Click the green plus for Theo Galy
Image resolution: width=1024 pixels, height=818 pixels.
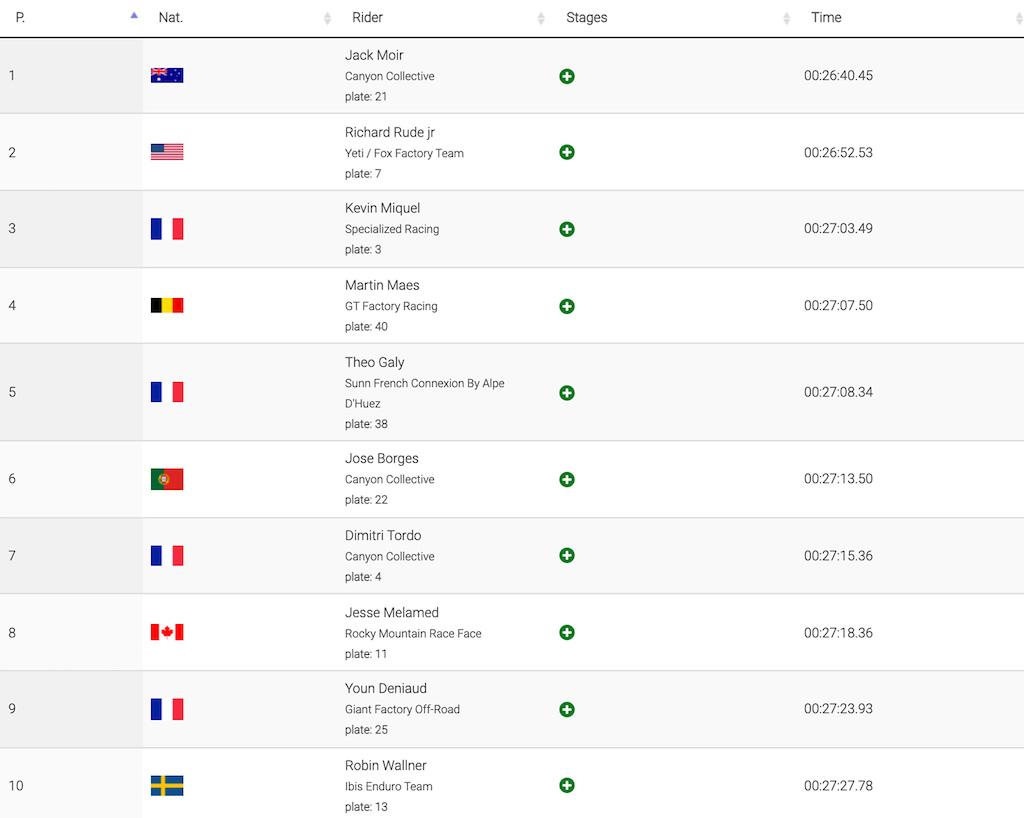click(x=567, y=393)
